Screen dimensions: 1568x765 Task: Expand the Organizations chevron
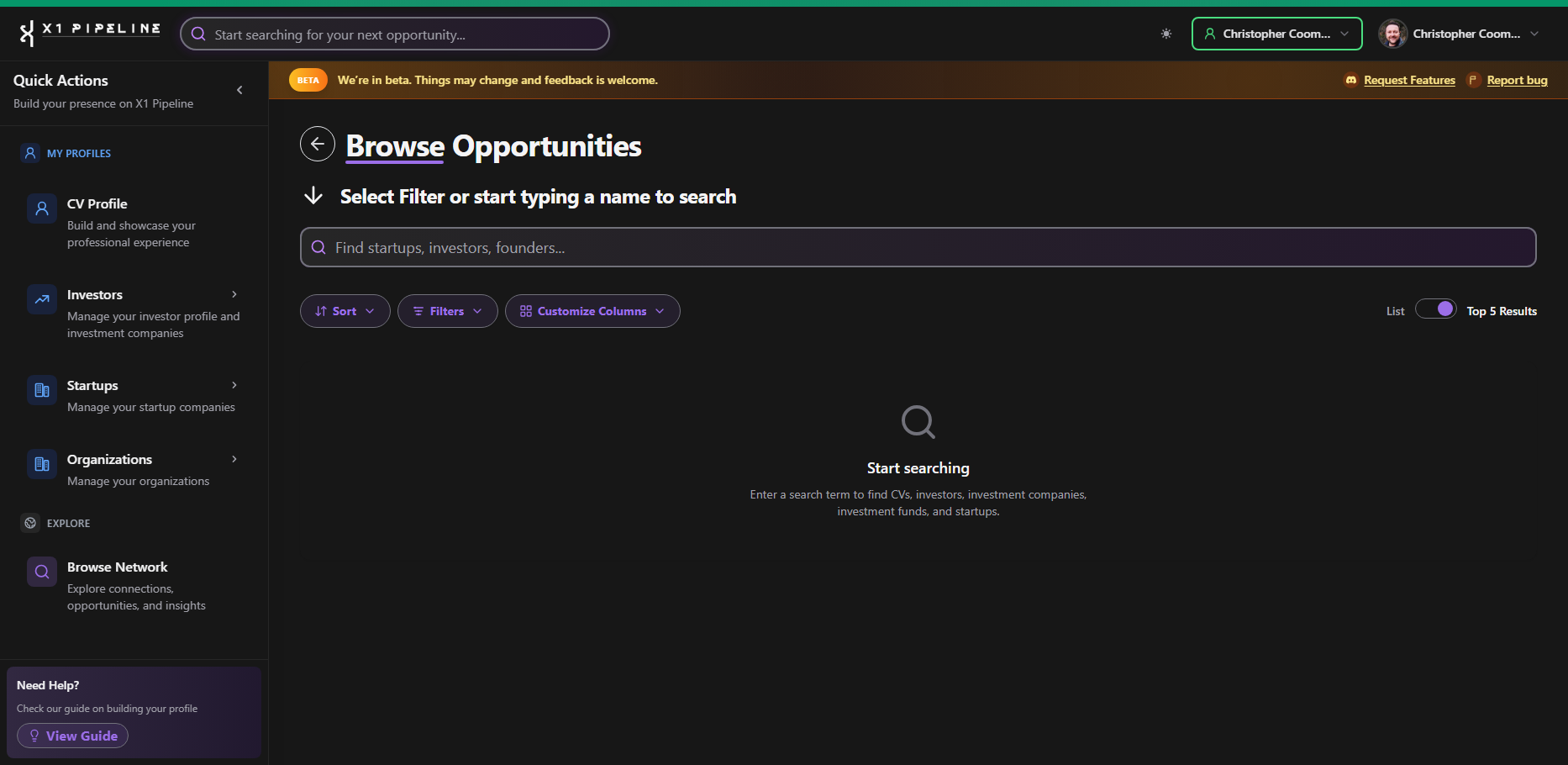[234, 459]
